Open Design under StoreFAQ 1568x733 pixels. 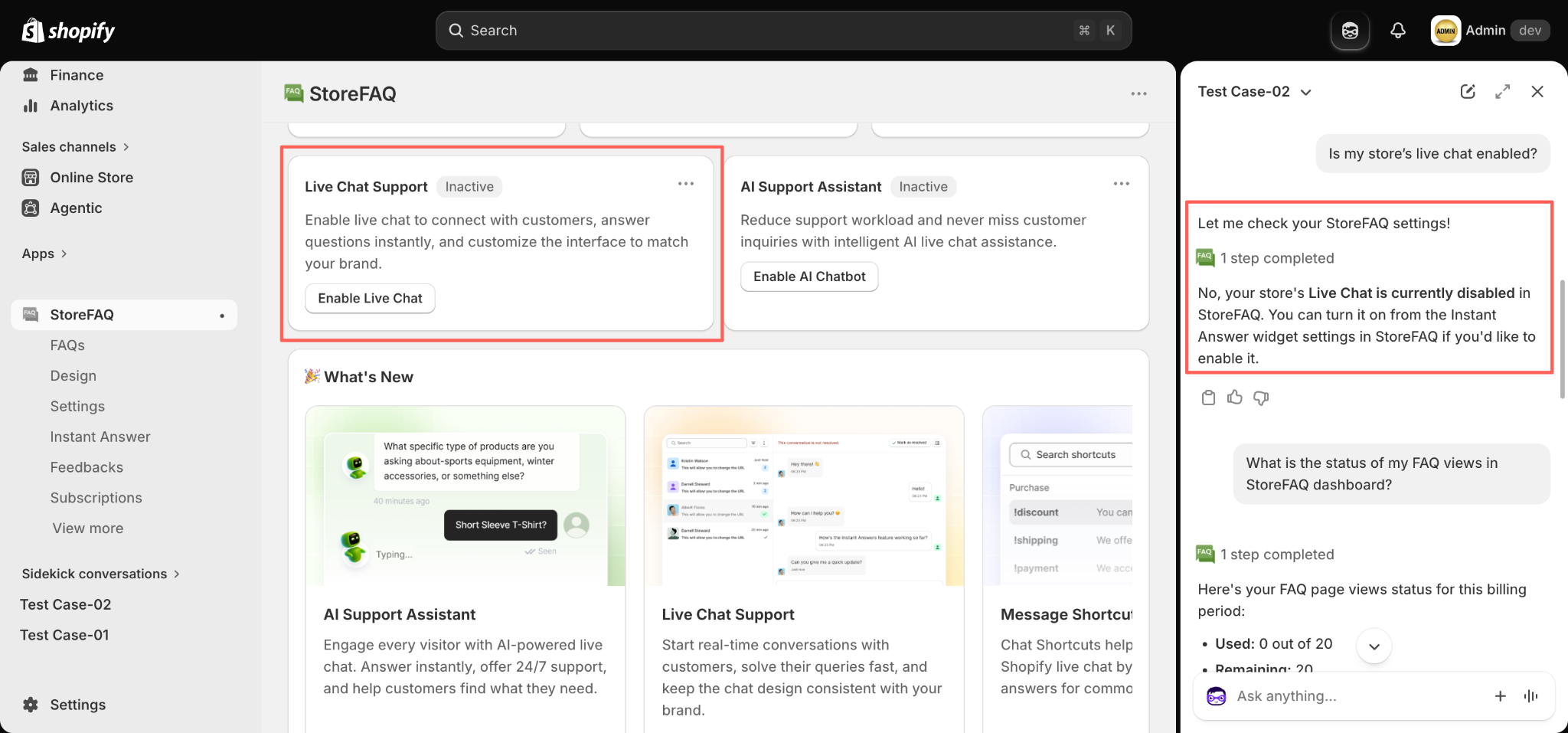point(73,376)
